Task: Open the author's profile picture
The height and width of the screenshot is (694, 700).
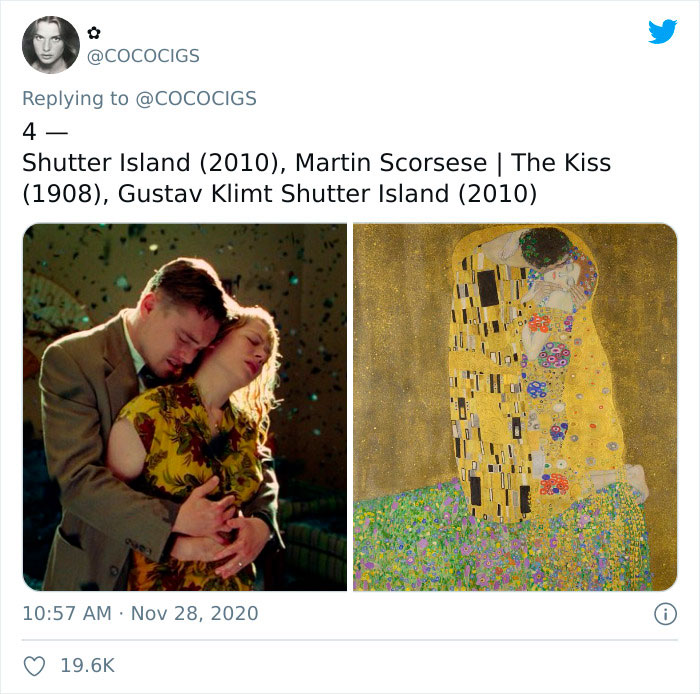Action: (x=50, y=44)
